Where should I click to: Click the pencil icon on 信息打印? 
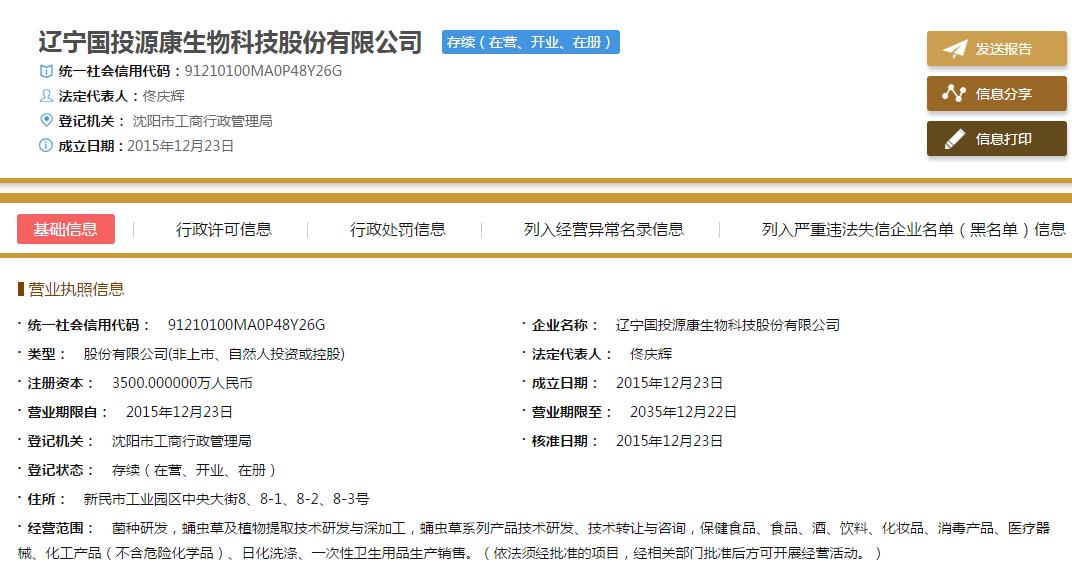(x=955, y=139)
